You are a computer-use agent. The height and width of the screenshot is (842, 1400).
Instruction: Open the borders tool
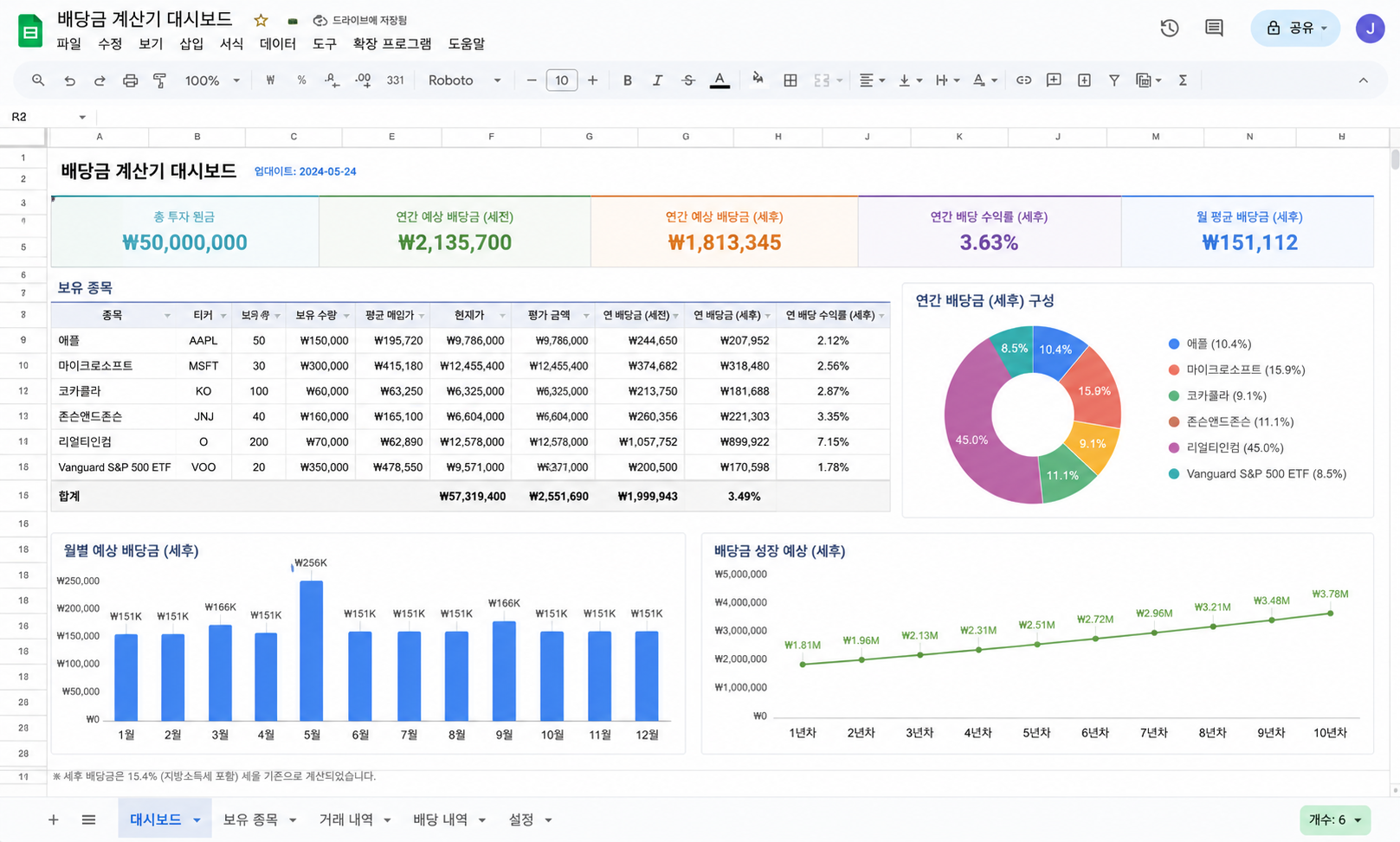(x=790, y=80)
